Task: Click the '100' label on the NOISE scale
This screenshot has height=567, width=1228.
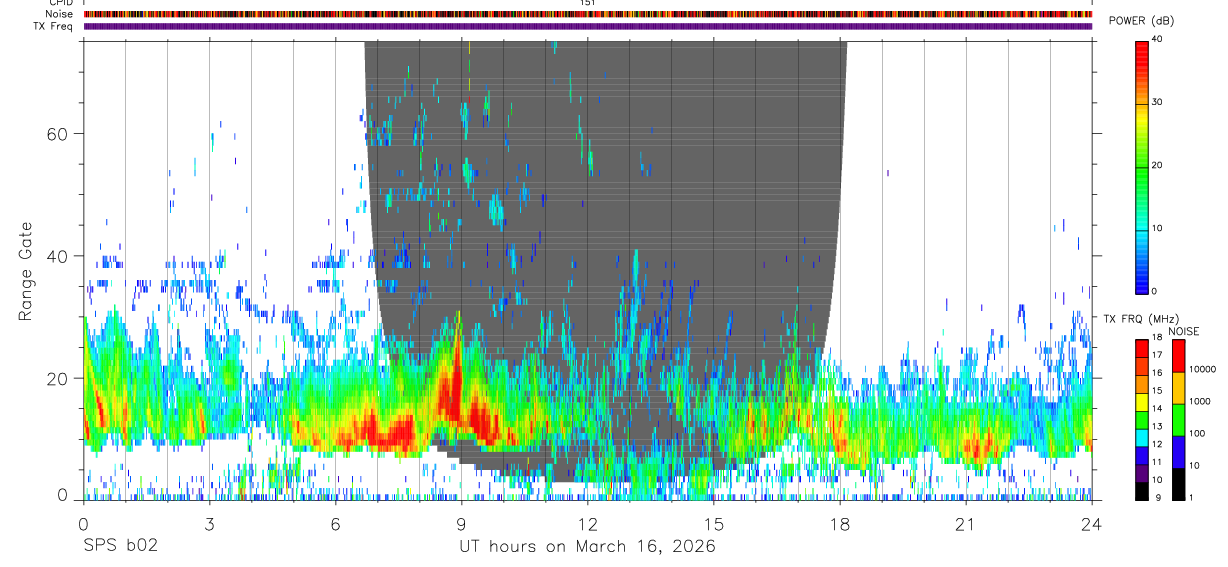Action: [x=1198, y=433]
